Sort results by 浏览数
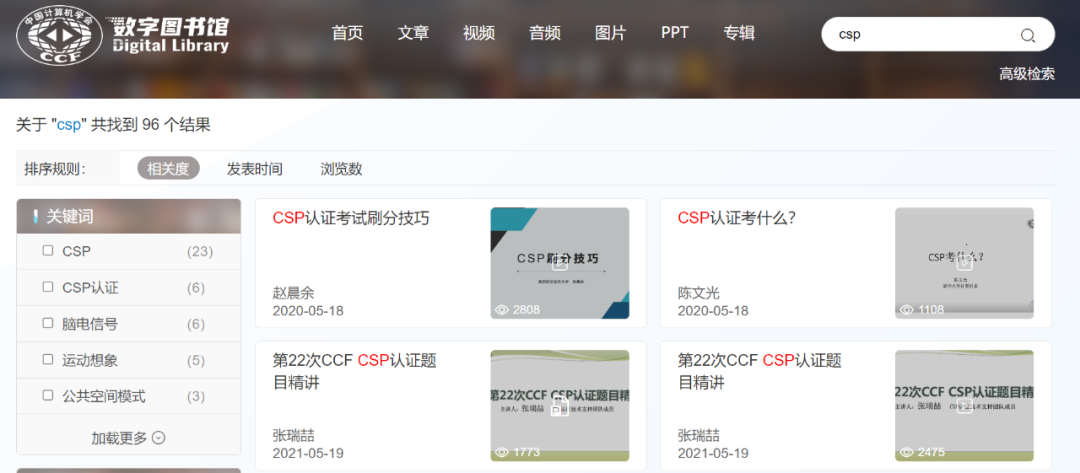1080x473 pixels. (341, 169)
